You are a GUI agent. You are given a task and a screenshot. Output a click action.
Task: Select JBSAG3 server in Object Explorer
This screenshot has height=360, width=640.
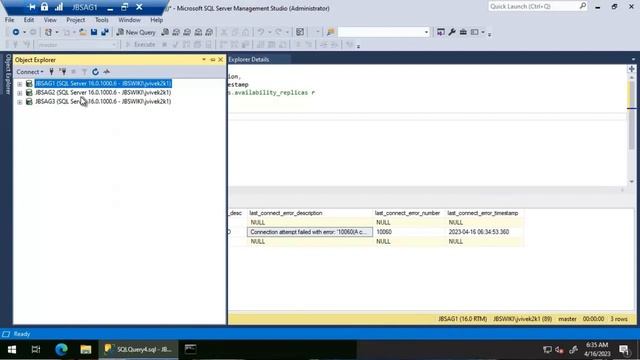coord(103,102)
